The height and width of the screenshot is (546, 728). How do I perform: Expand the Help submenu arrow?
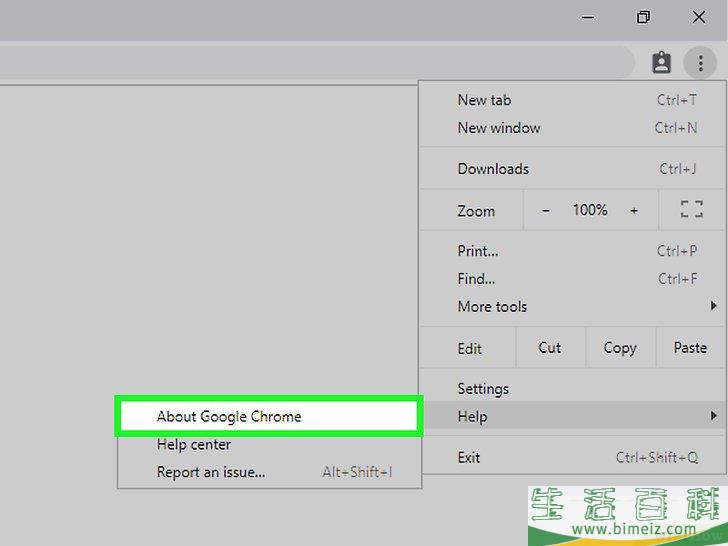(x=714, y=416)
